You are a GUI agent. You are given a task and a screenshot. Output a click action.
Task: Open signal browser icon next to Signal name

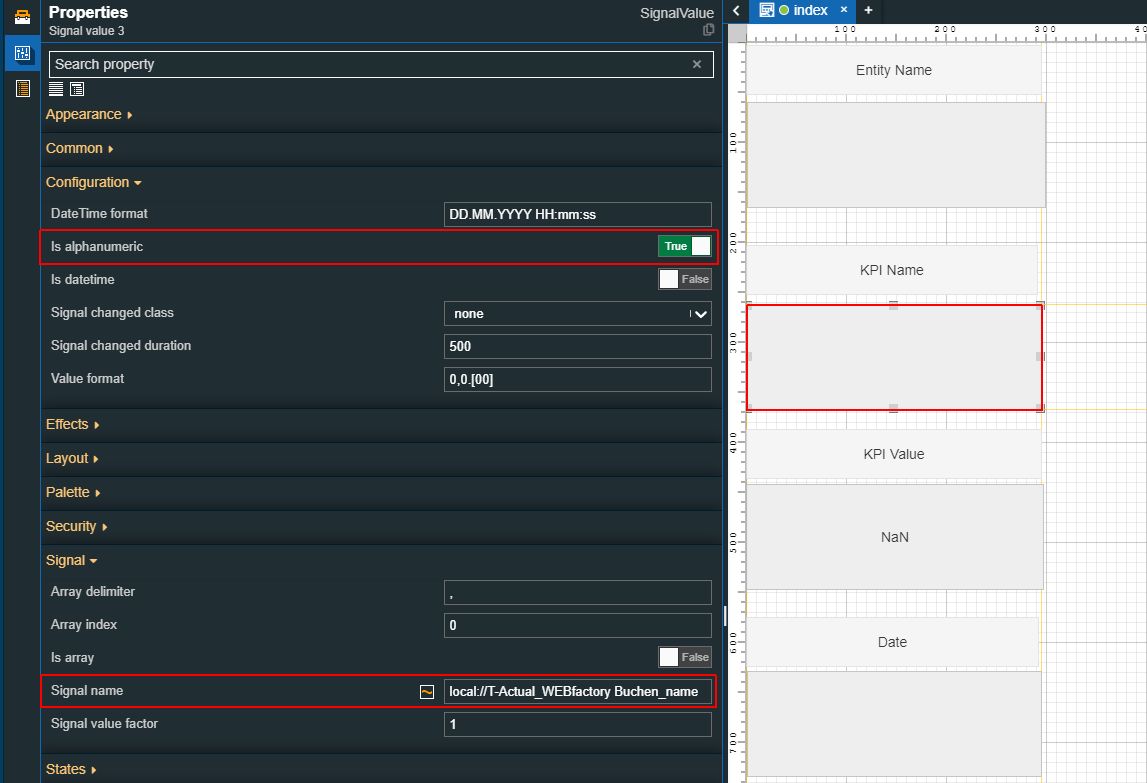point(427,692)
